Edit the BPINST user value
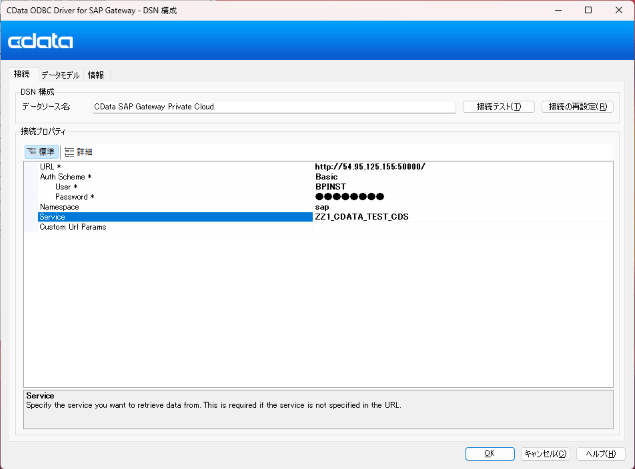The image size is (635, 469). (463, 187)
